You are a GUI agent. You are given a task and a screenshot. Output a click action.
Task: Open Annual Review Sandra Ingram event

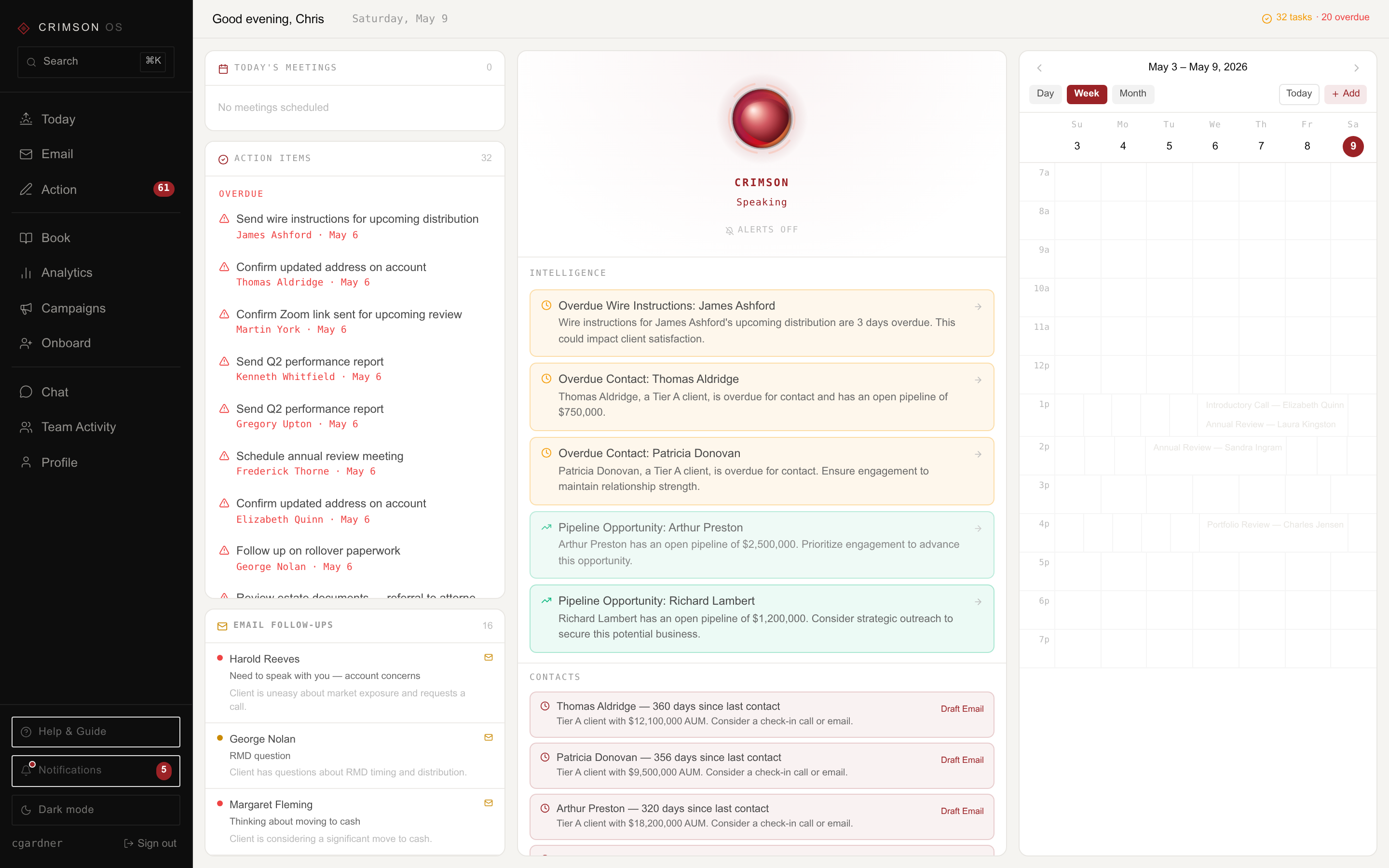point(1217,448)
